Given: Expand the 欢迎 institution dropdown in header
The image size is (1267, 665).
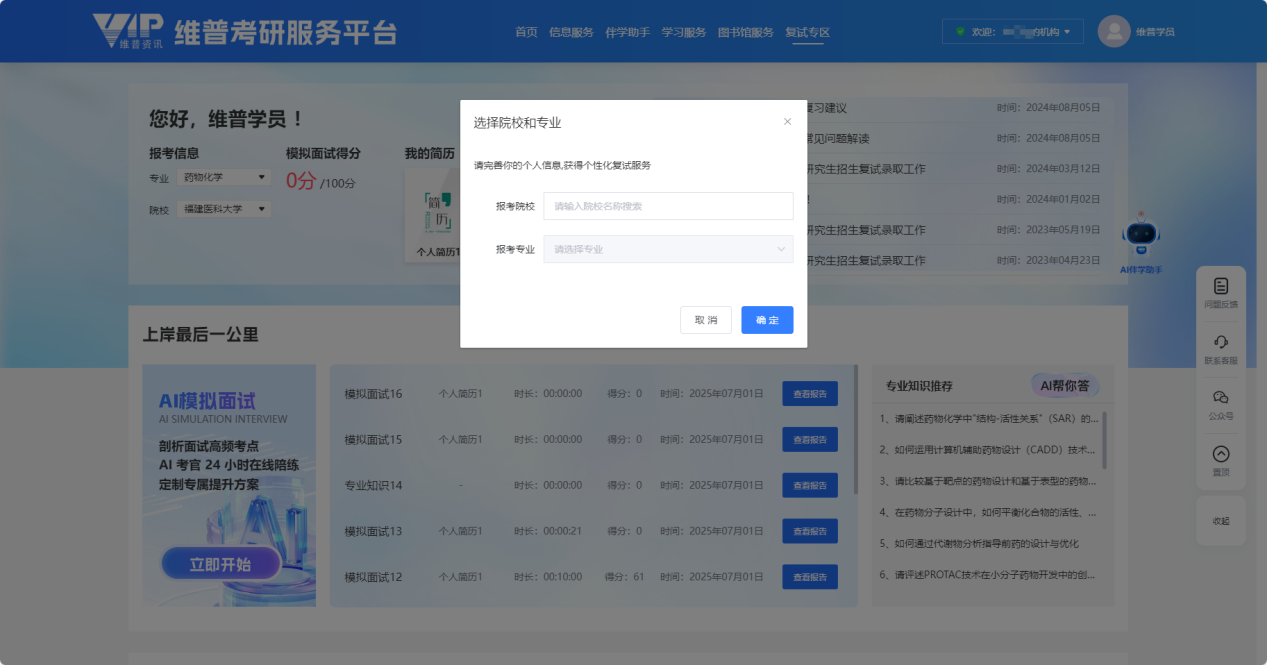Looking at the screenshot, I should click(x=1012, y=32).
